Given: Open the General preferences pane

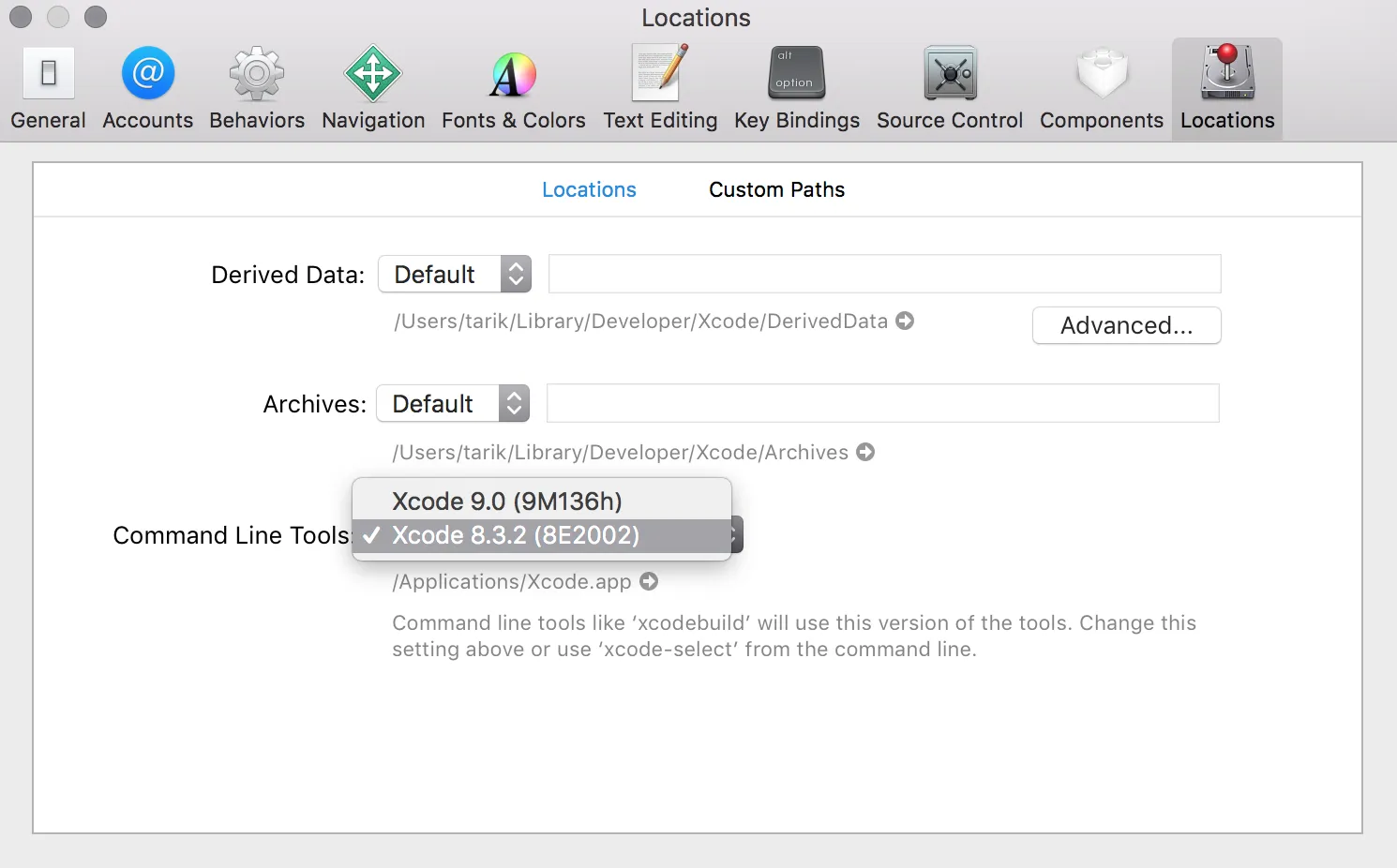Looking at the screenshot, I should point(48,89).
